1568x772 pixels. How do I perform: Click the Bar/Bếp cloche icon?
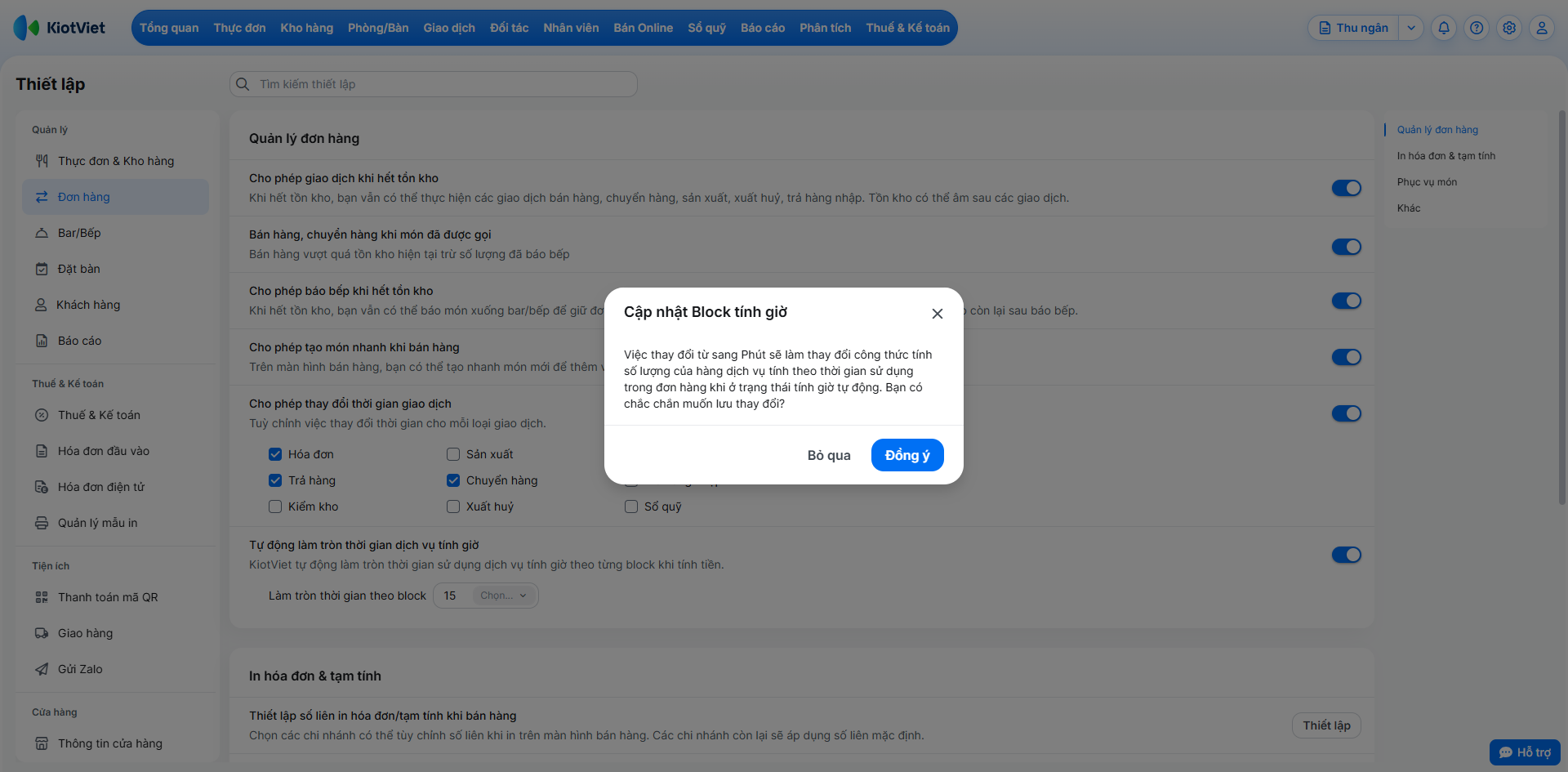click(42, 233)
